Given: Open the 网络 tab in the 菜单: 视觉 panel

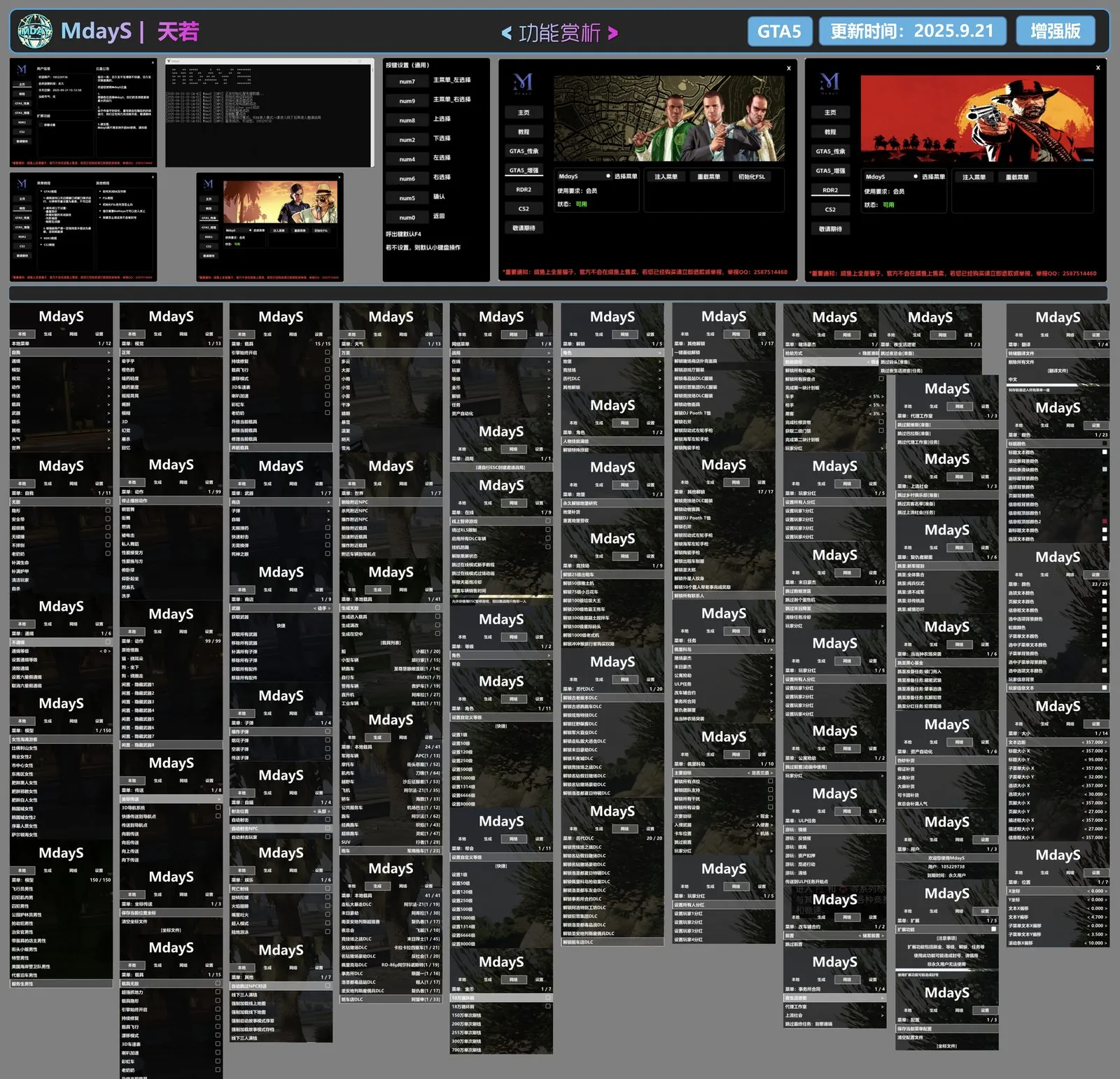Looking at the screenshot, I should coord(183,334).
